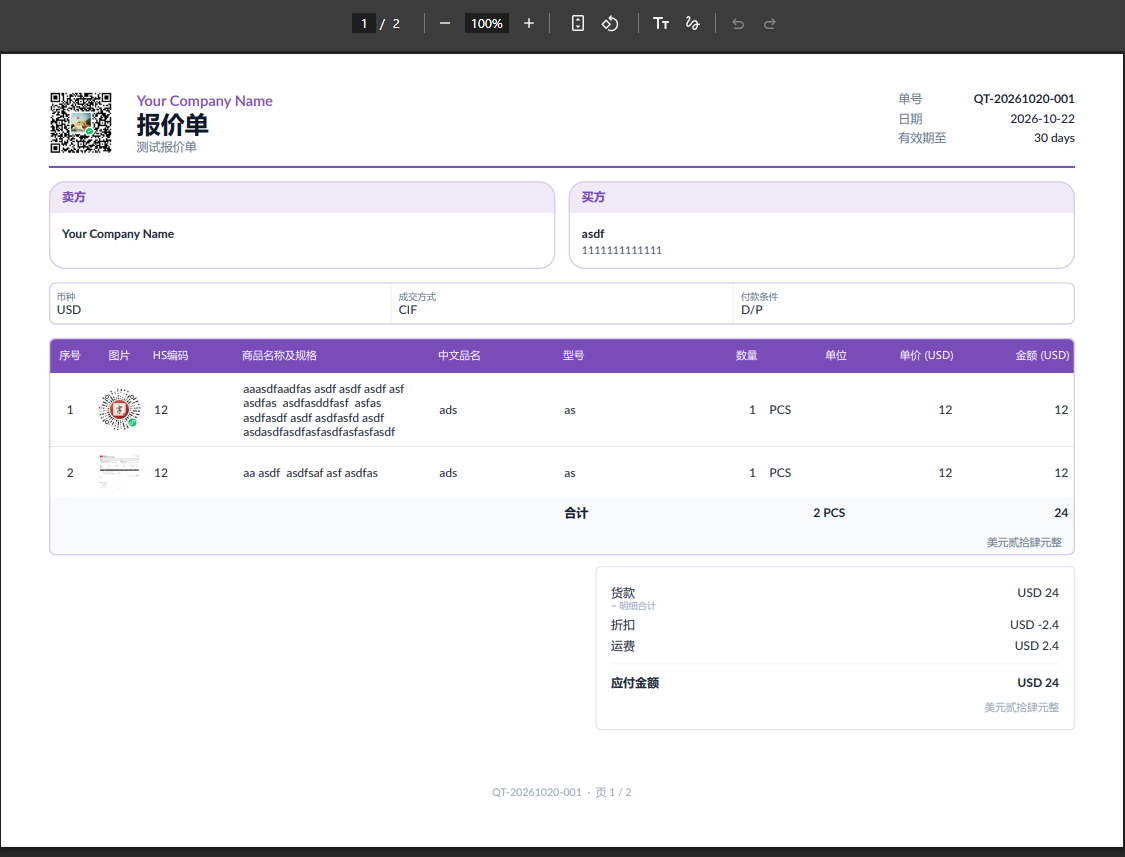Rotate the document with rotate icon
This screenshot has width=1125, height=857.
[610, 24]
